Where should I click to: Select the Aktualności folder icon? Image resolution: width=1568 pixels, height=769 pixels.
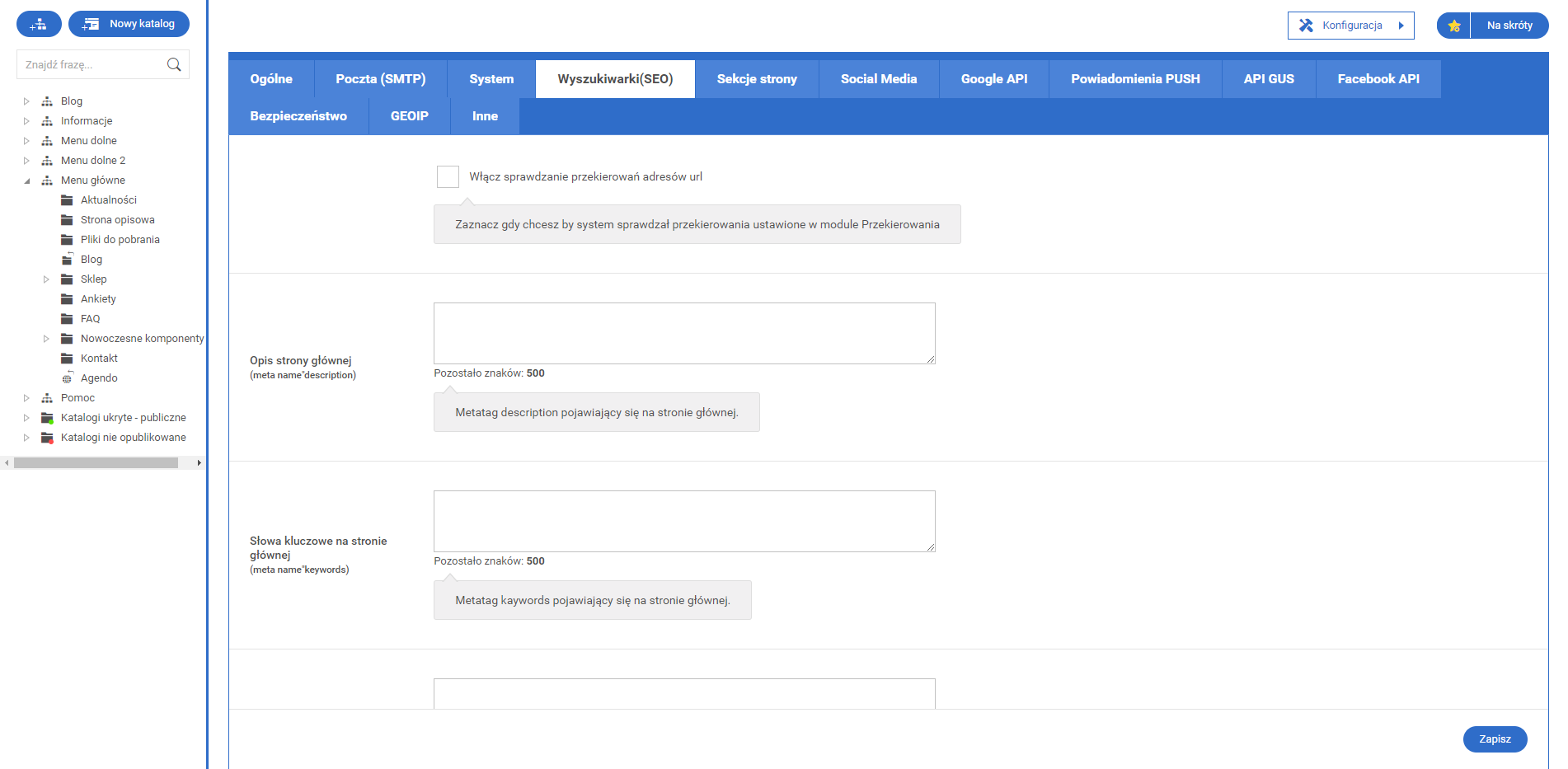click(x=67, y=200)
